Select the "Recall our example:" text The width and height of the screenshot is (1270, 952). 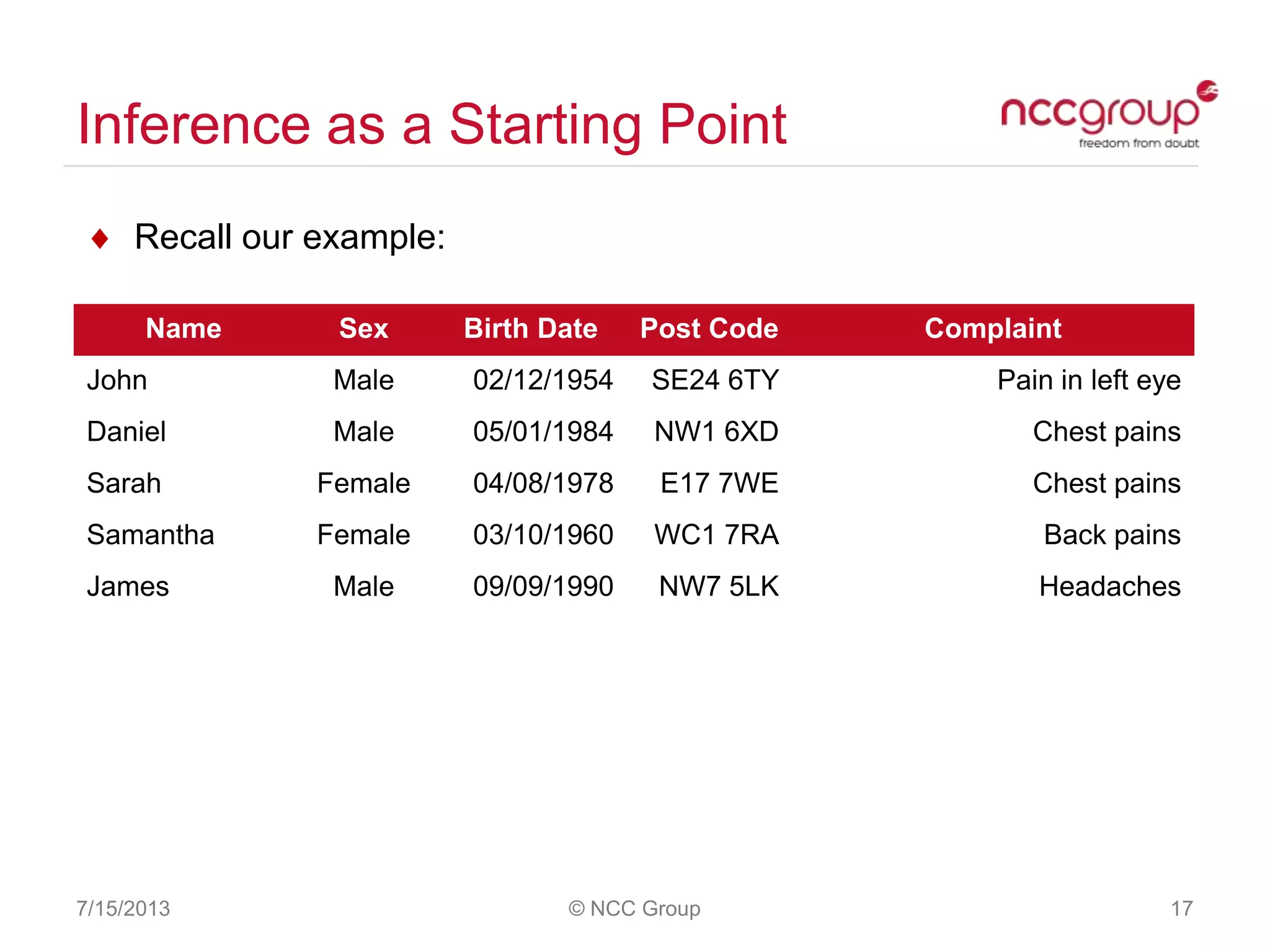[290, 237]
